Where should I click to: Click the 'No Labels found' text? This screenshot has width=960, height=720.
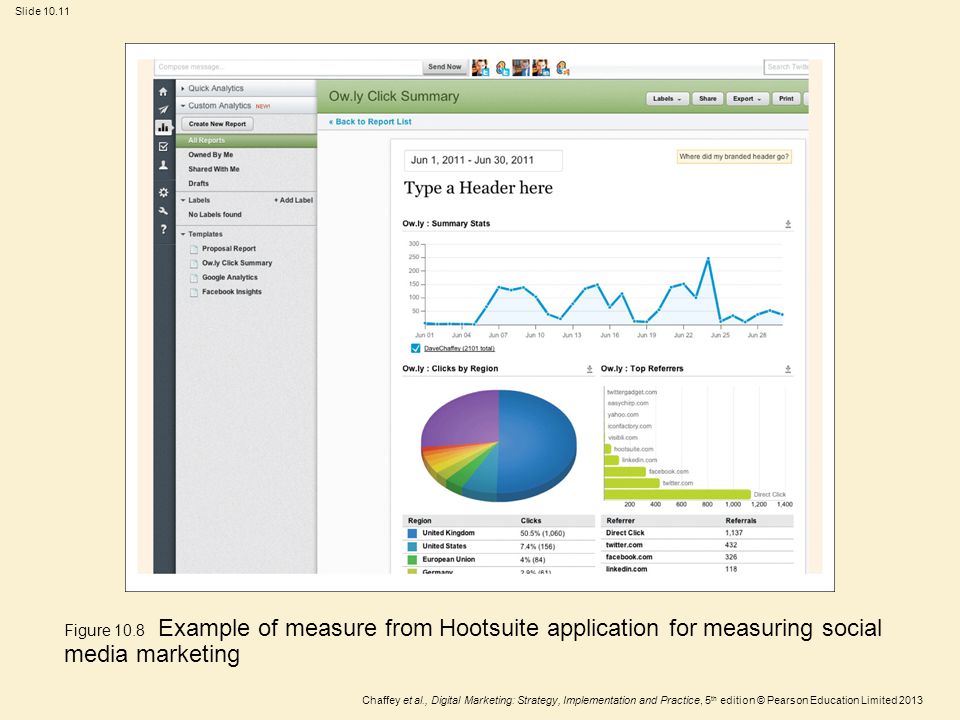pyautogui.click(x=215, y=214)
